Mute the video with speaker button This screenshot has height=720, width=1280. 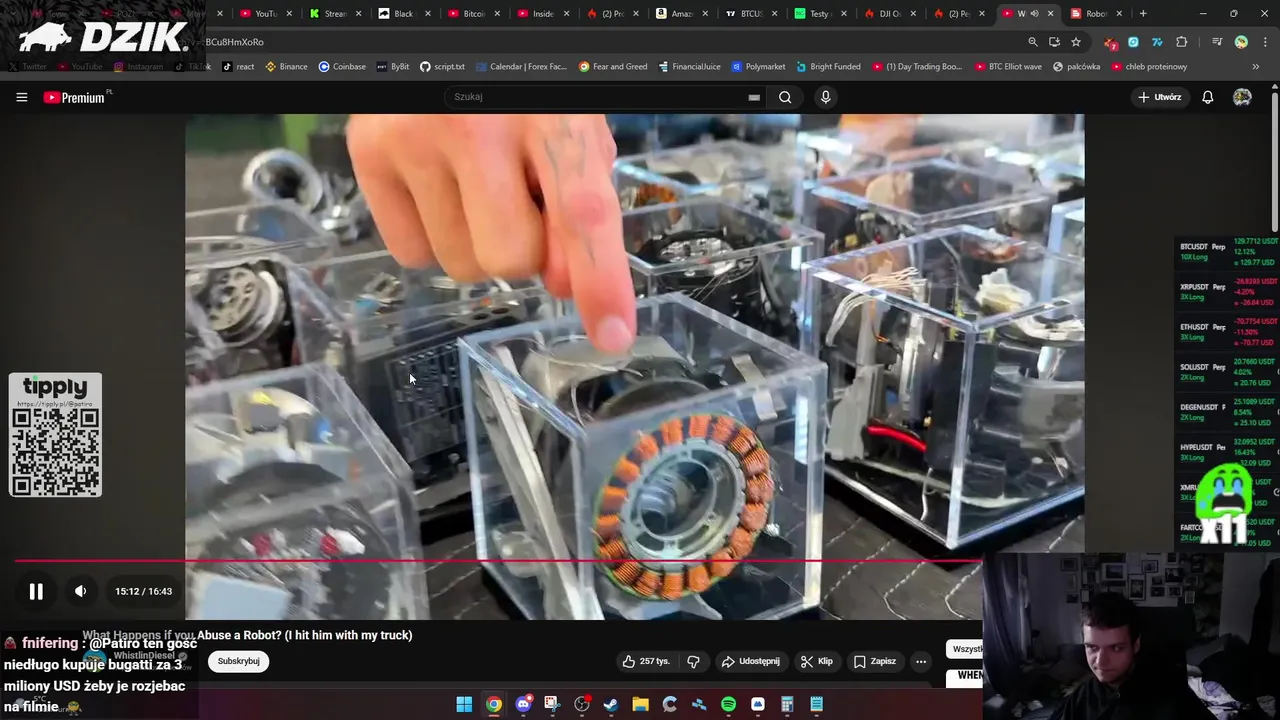coord(81,591)
